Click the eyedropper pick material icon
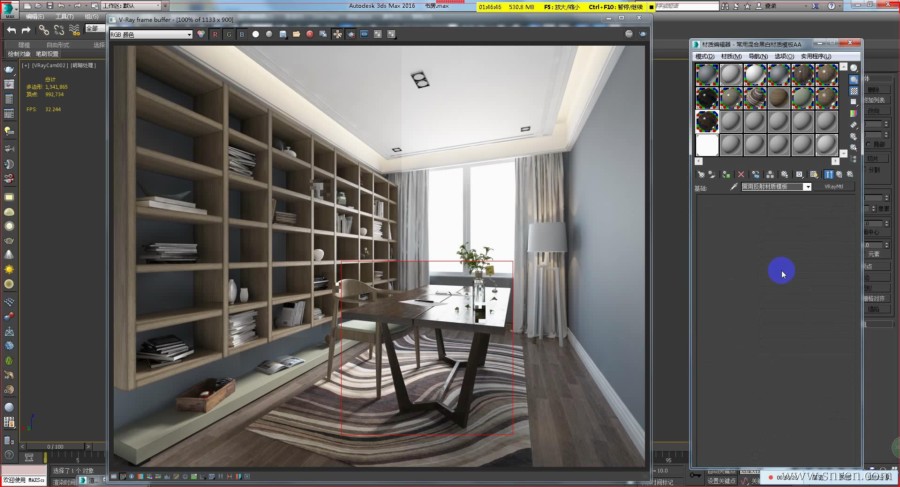The image size is (900, 487). coord(734,187)
